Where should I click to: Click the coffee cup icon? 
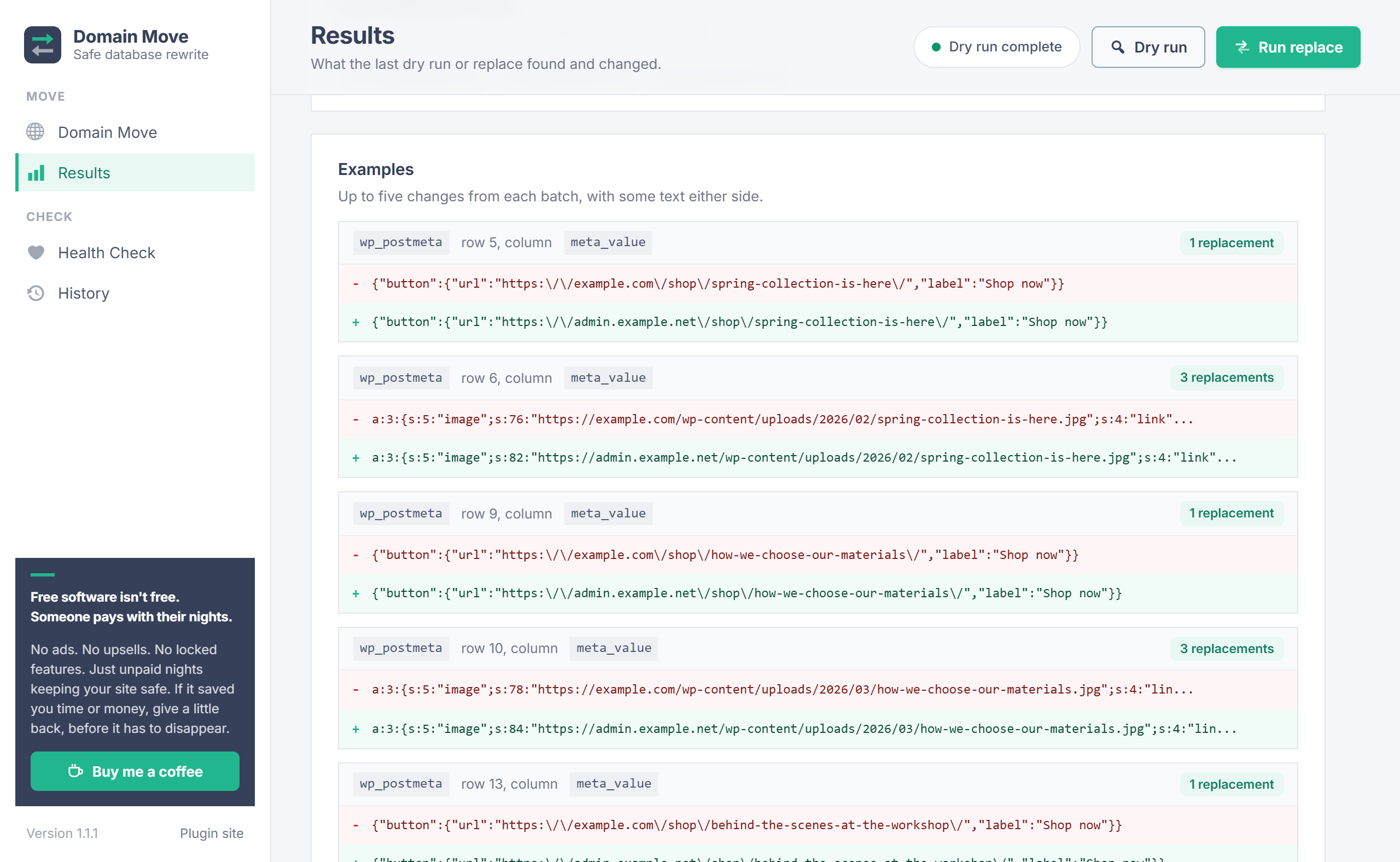click(75, 771)
